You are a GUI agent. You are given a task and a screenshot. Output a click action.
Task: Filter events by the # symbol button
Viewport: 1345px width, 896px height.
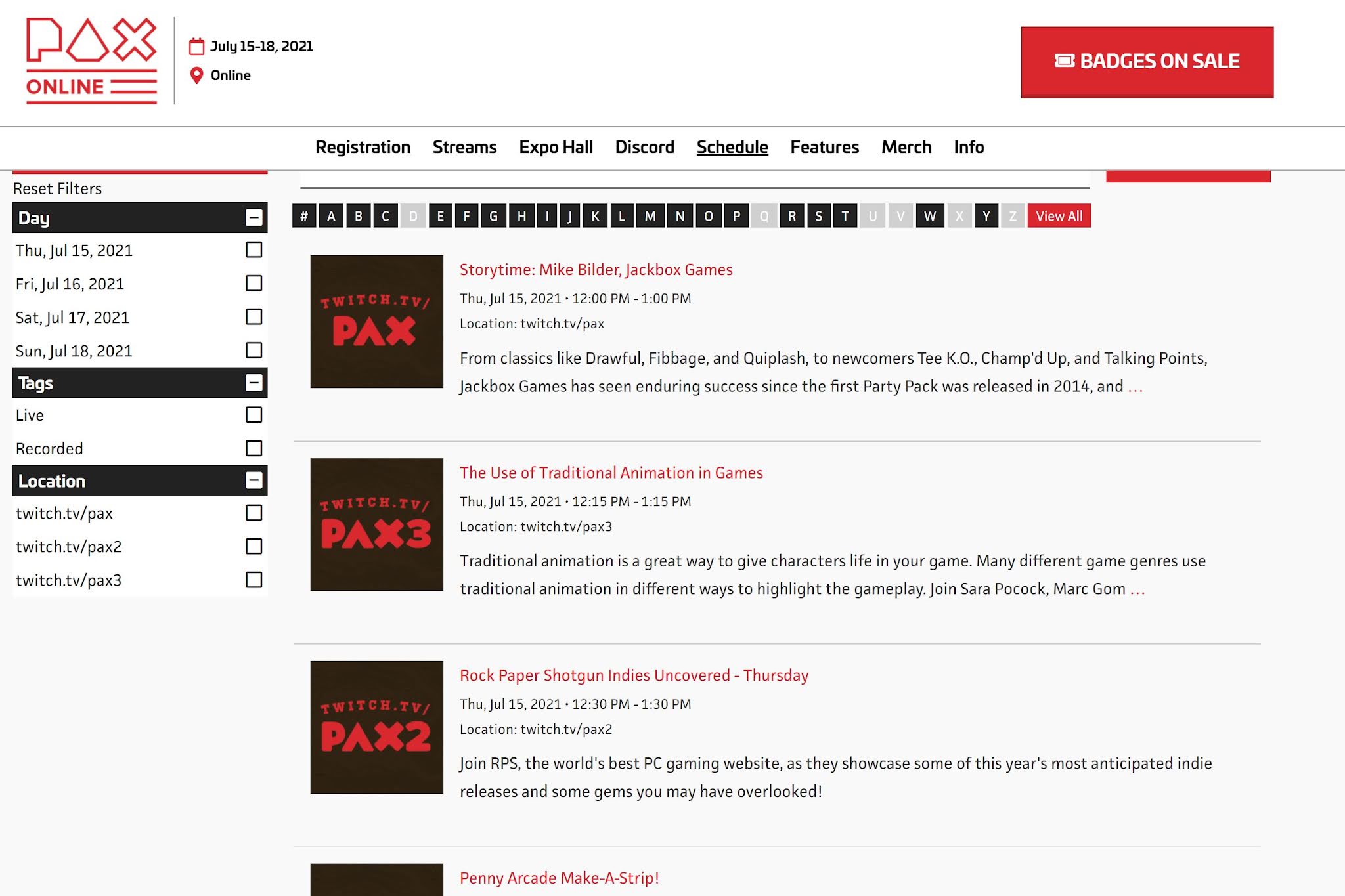pyautogui.click(x=303, y=216)
